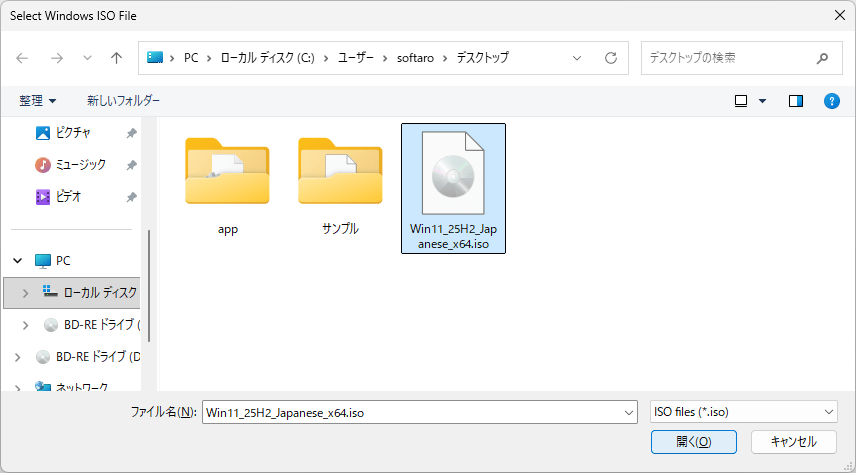Click the Up one level arrow
The height and width of the screenshot is (473, 856).
pos(116,58)
